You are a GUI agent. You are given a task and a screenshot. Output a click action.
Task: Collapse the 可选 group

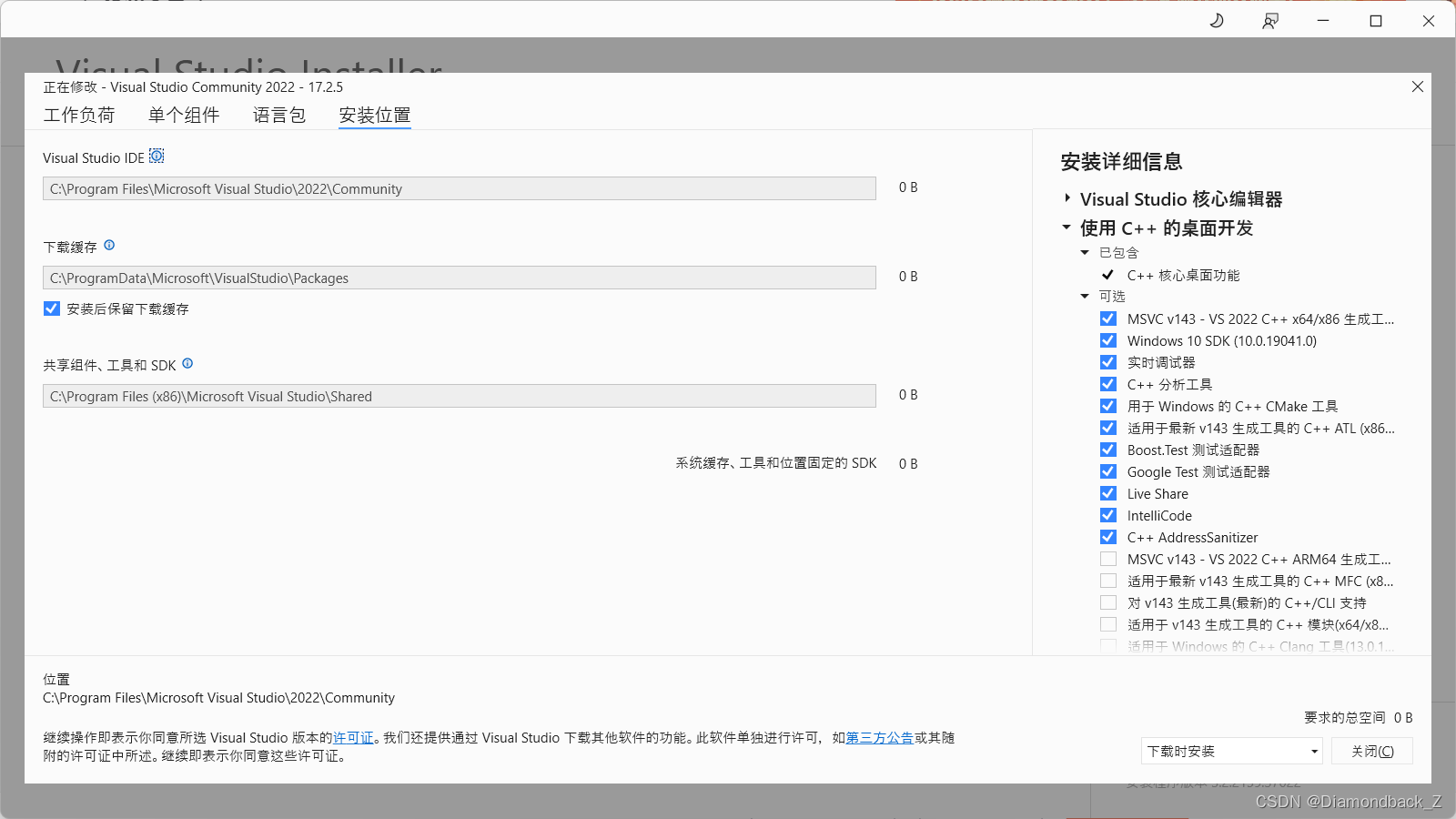point(1085,296)
